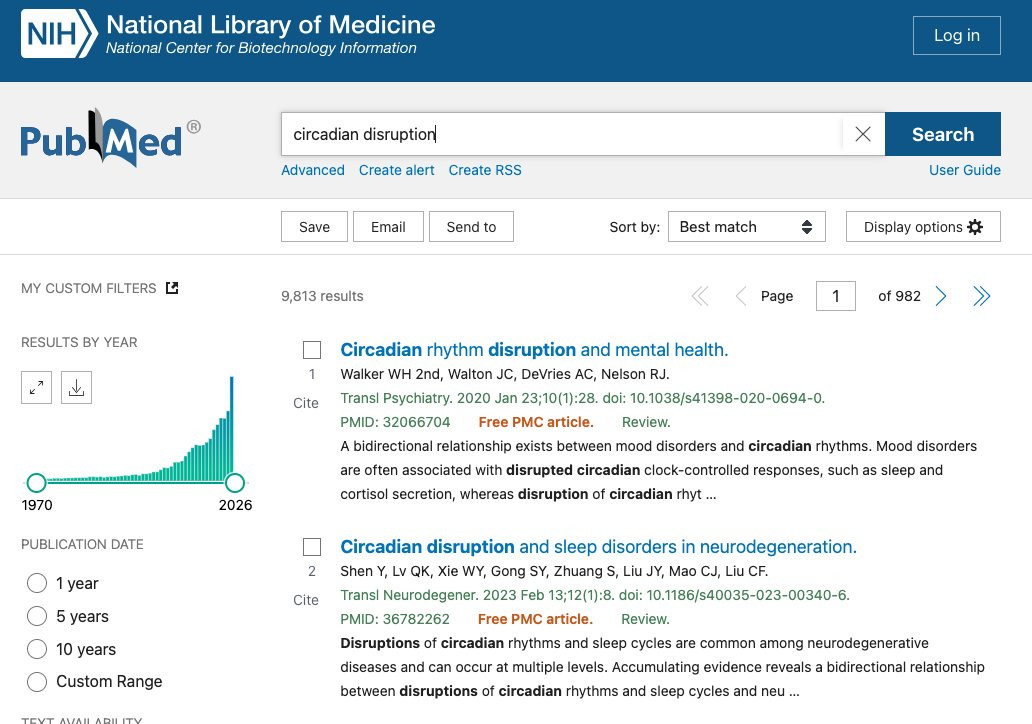Click the page number input field
Screen dimensions: 1032x724
click(836, 296)
